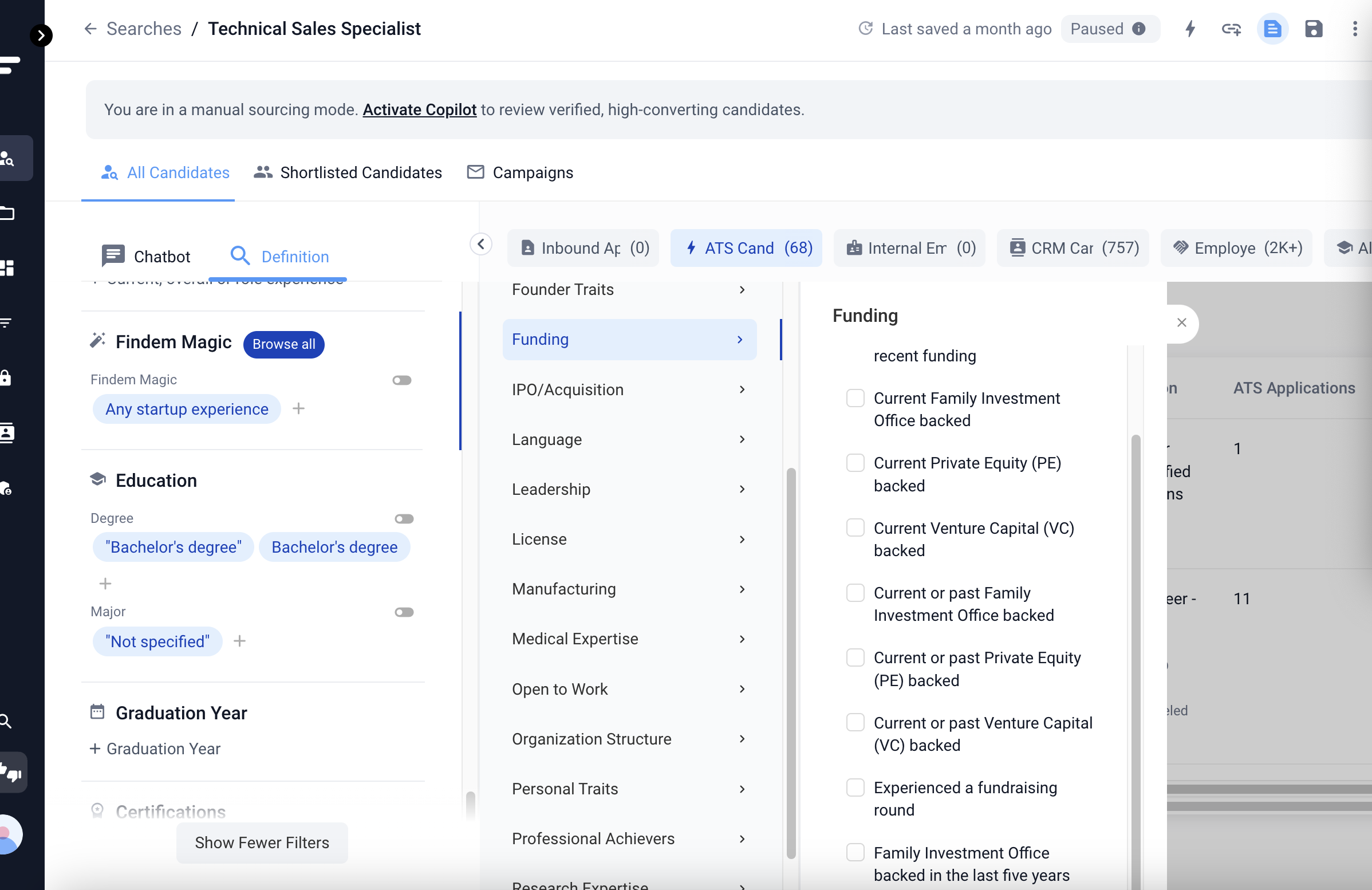Open settings shield icon in left sidebar

[6, 488]
